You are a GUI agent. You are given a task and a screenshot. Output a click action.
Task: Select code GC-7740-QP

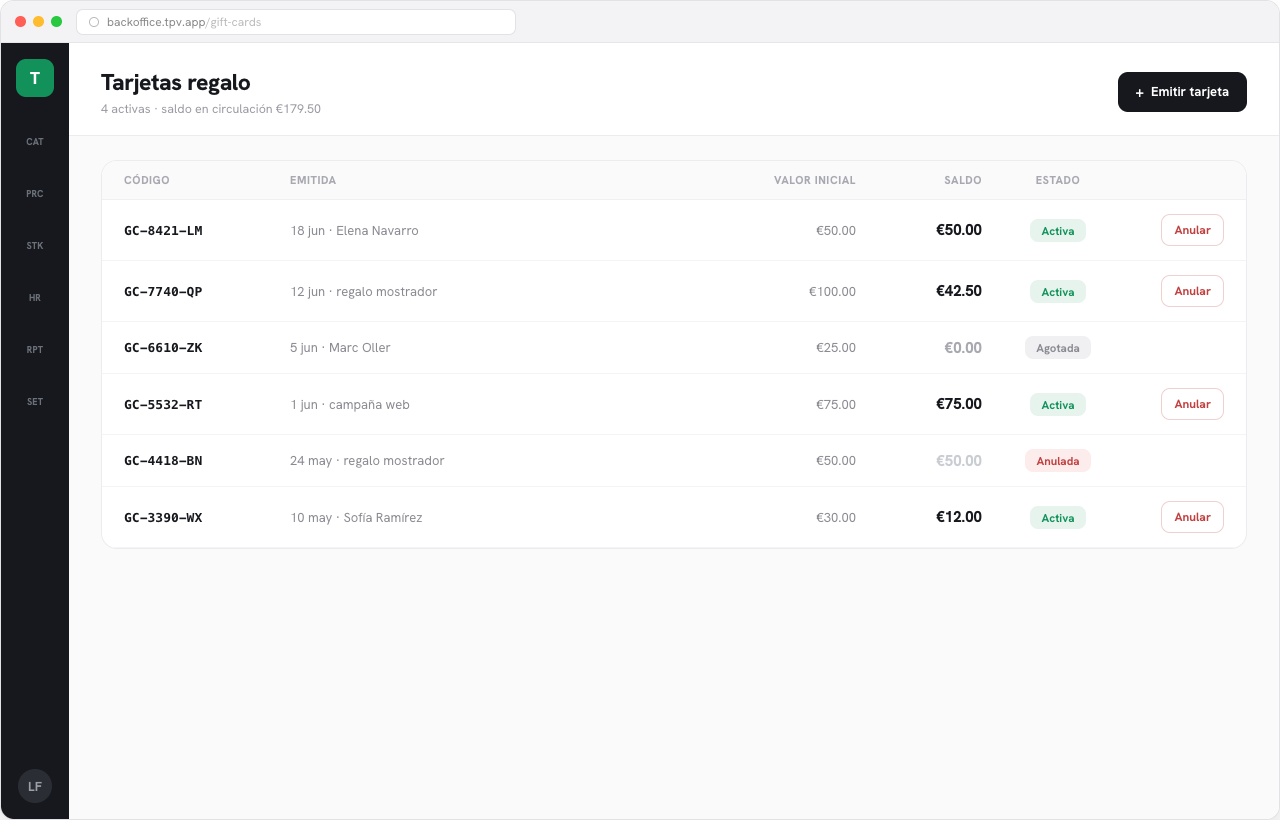(x=163, y=292)
